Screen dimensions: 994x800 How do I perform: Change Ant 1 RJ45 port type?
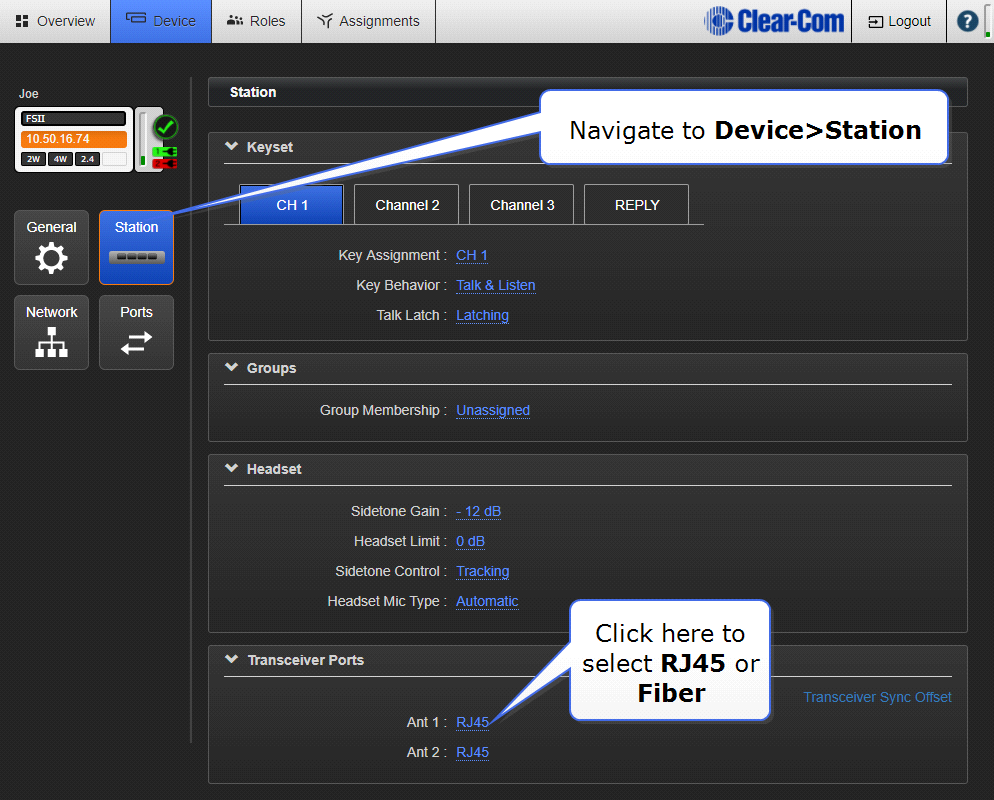pos(472,722)
